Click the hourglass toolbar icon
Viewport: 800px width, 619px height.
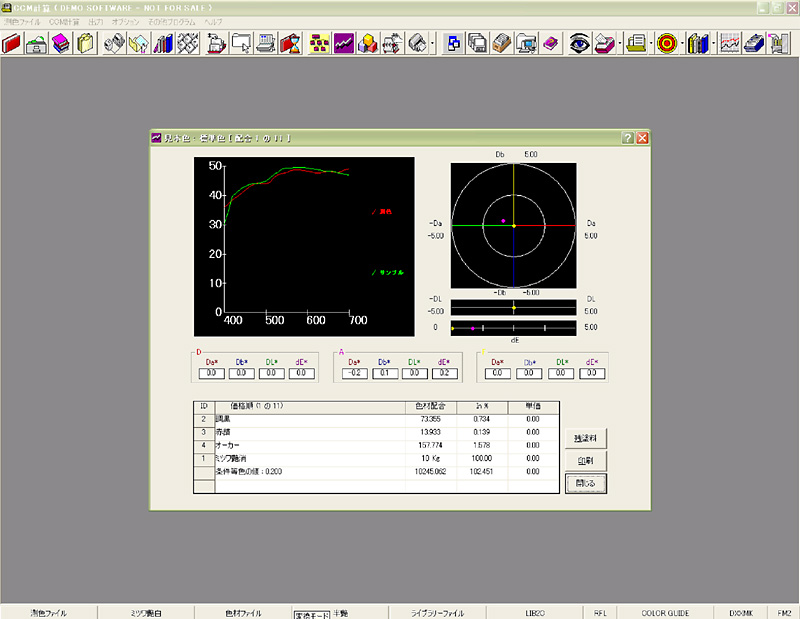(292, 43)
